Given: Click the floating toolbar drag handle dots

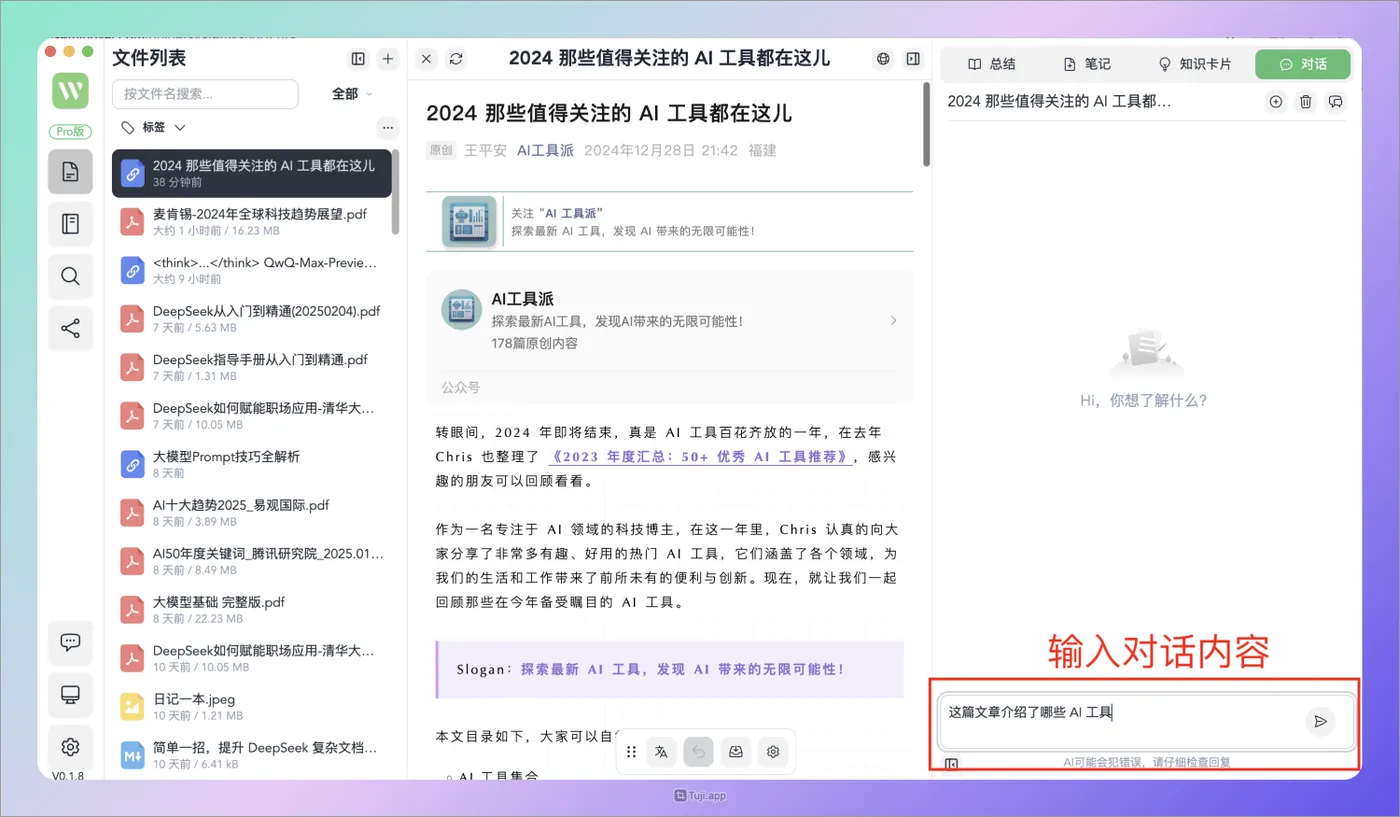Looking at the screenshot, I should pos(631,752).
